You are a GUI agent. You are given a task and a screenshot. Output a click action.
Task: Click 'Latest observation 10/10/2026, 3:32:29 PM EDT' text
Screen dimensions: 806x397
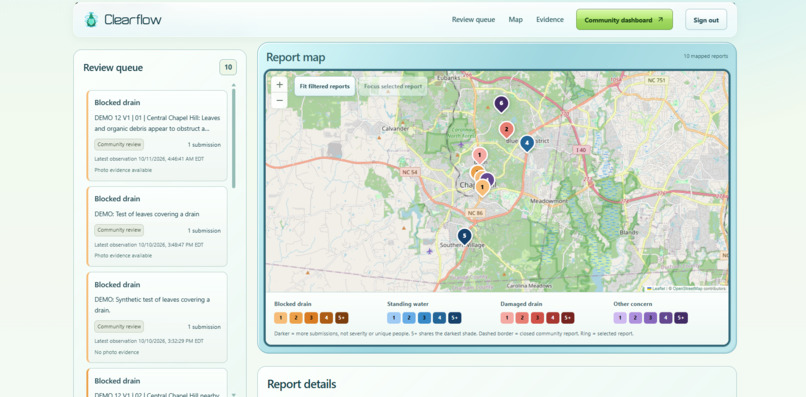[149, 341]
